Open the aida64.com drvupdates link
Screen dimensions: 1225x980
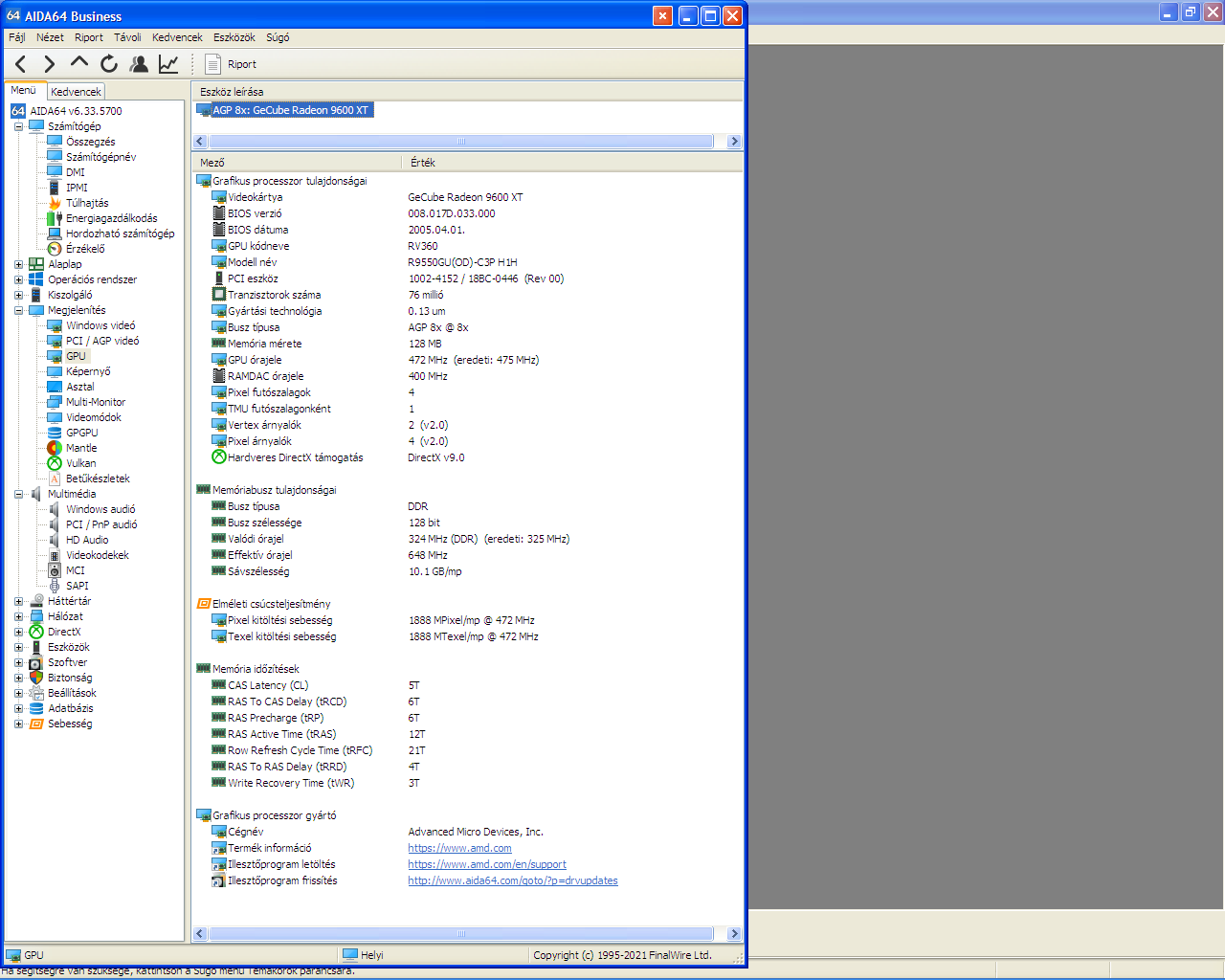click(513, 880)
